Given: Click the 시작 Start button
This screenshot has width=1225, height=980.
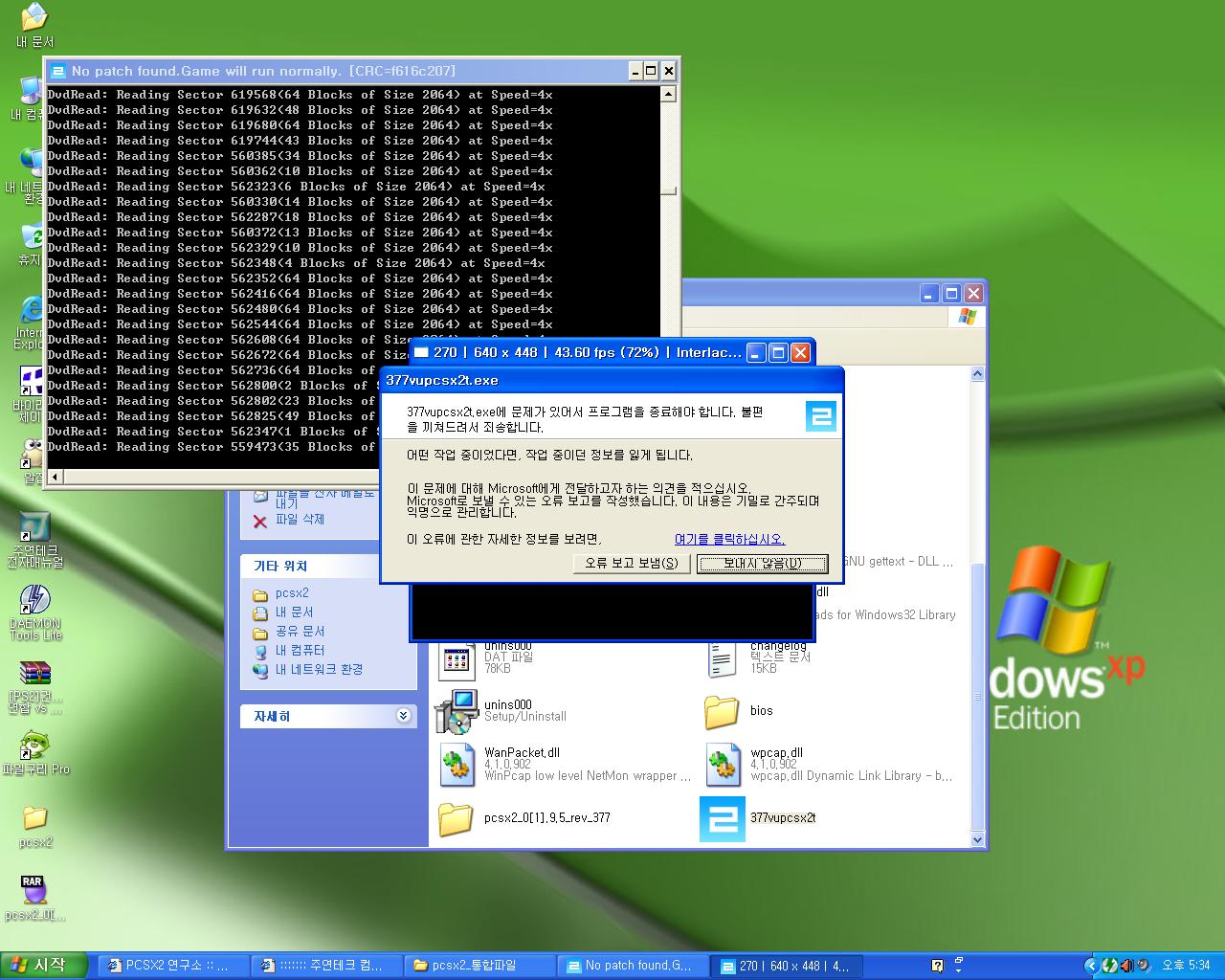Looking at the screenshot, I should coord(44,966).
